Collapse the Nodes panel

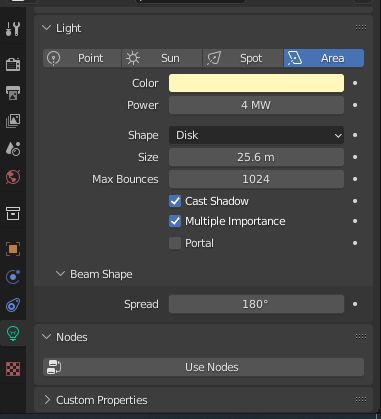(x=47, y=337)
